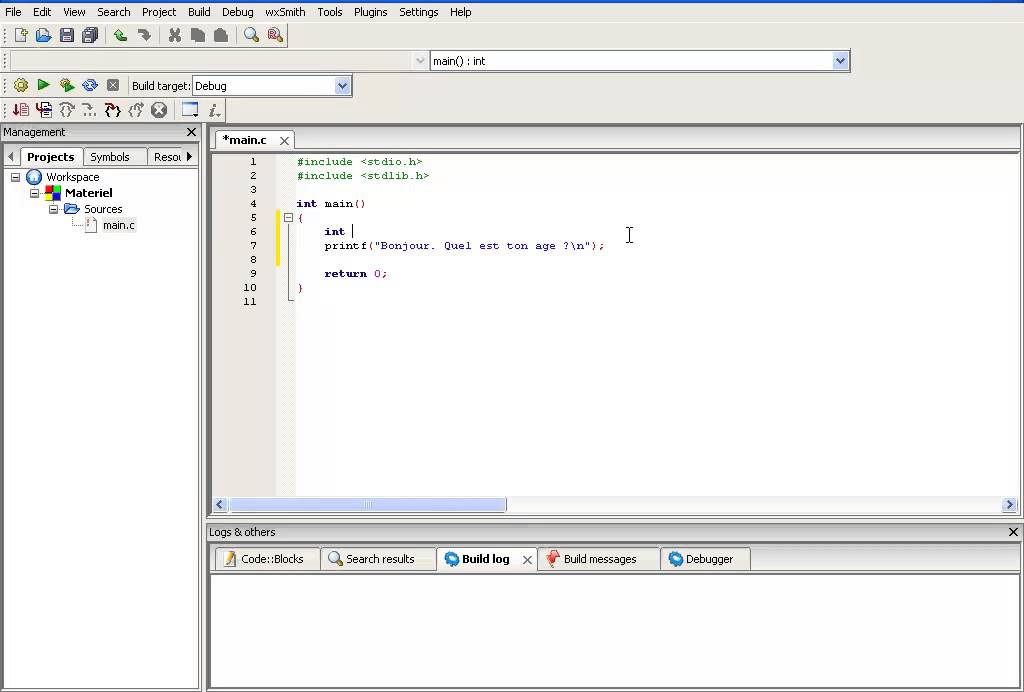Click the editor scroll right arrow
This screenshot has width=1024, height=692.
click(1010, 505)
